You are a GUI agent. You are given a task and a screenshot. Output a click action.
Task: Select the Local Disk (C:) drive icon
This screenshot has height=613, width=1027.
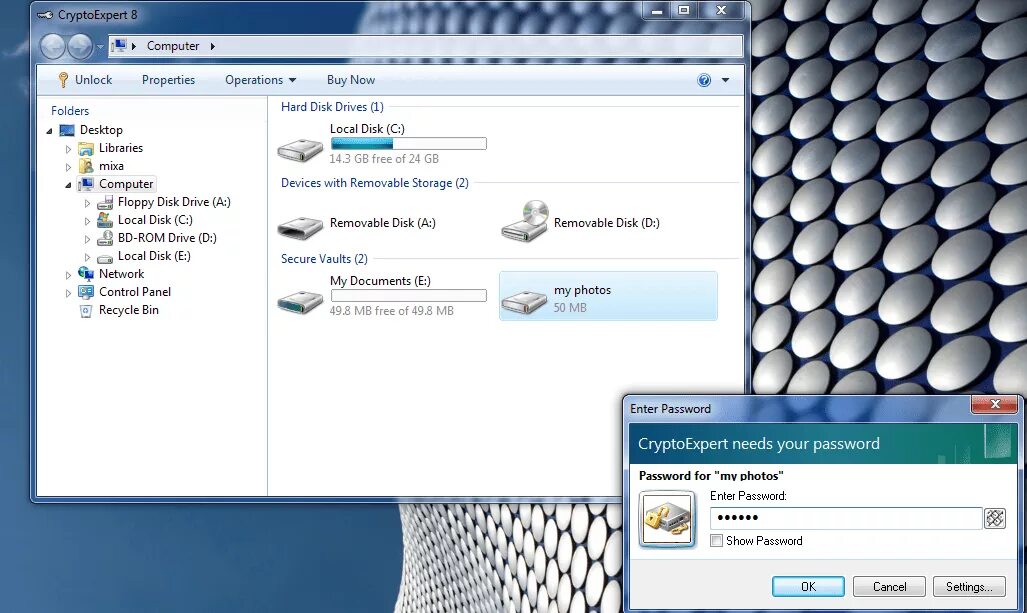click(x=300, y=150)
